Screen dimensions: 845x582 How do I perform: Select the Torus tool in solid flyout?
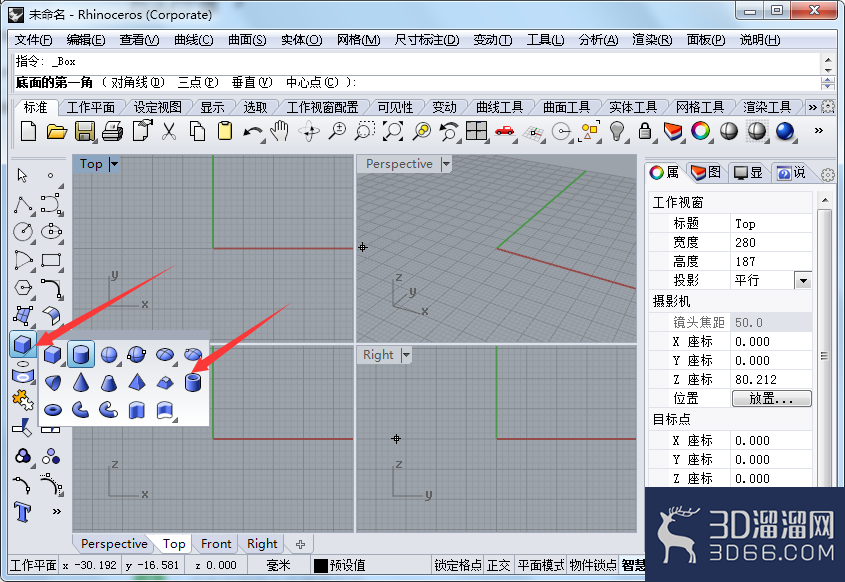(x=53, y=410)
